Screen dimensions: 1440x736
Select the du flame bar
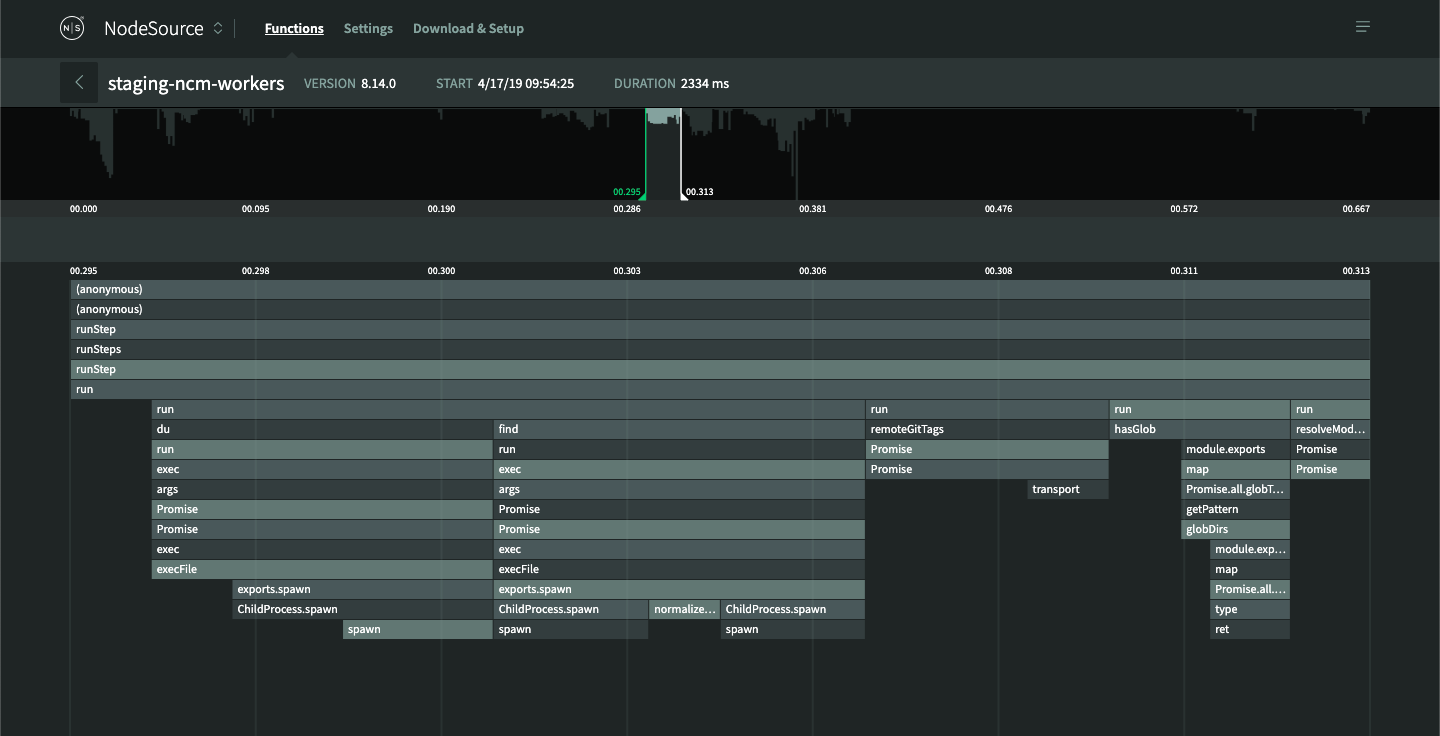tap(322, 430)
